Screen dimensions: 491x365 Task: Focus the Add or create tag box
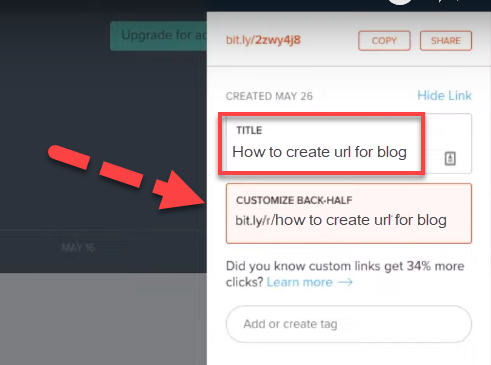click(x=349, y=324)
